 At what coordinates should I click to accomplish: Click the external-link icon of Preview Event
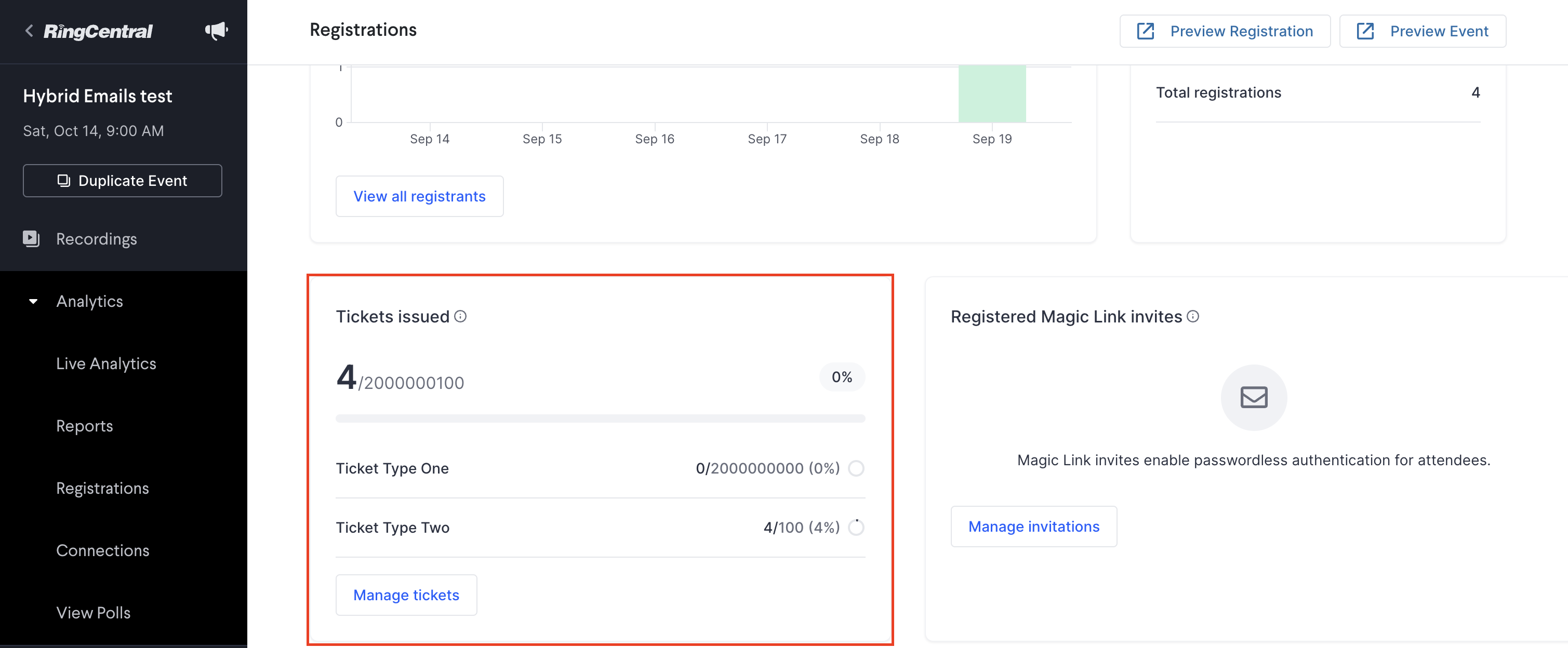click(x=1365, y=31)
